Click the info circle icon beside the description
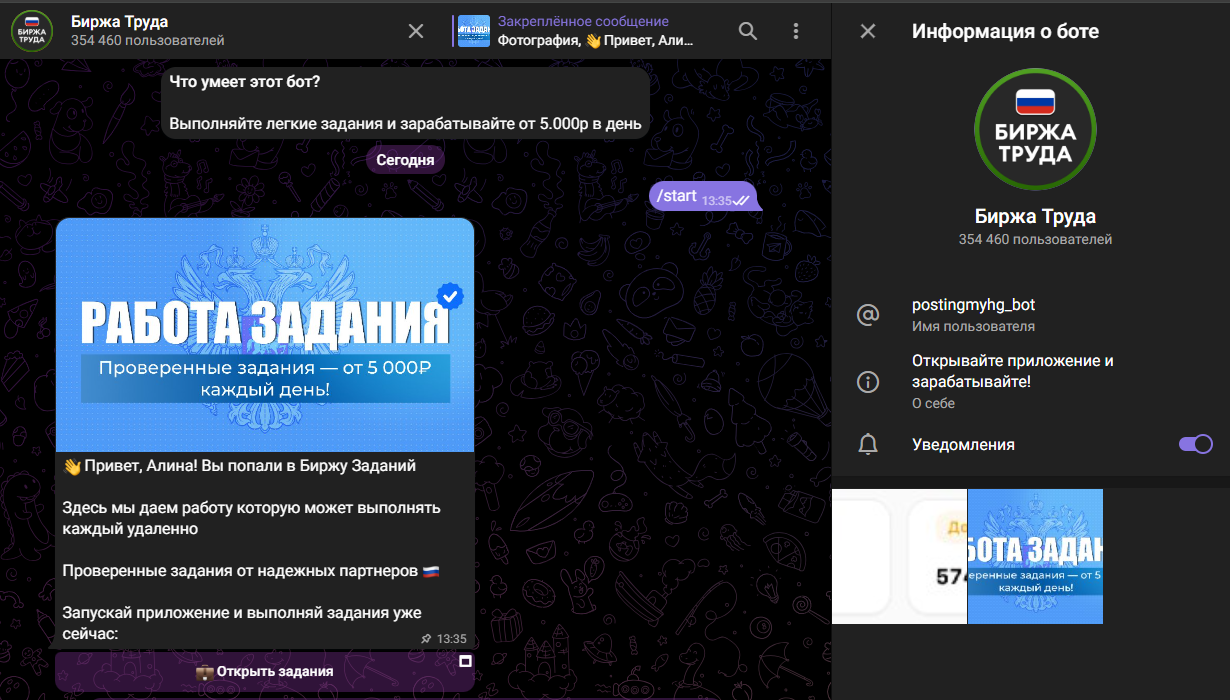1230x700 pixels. coord(868,381)
